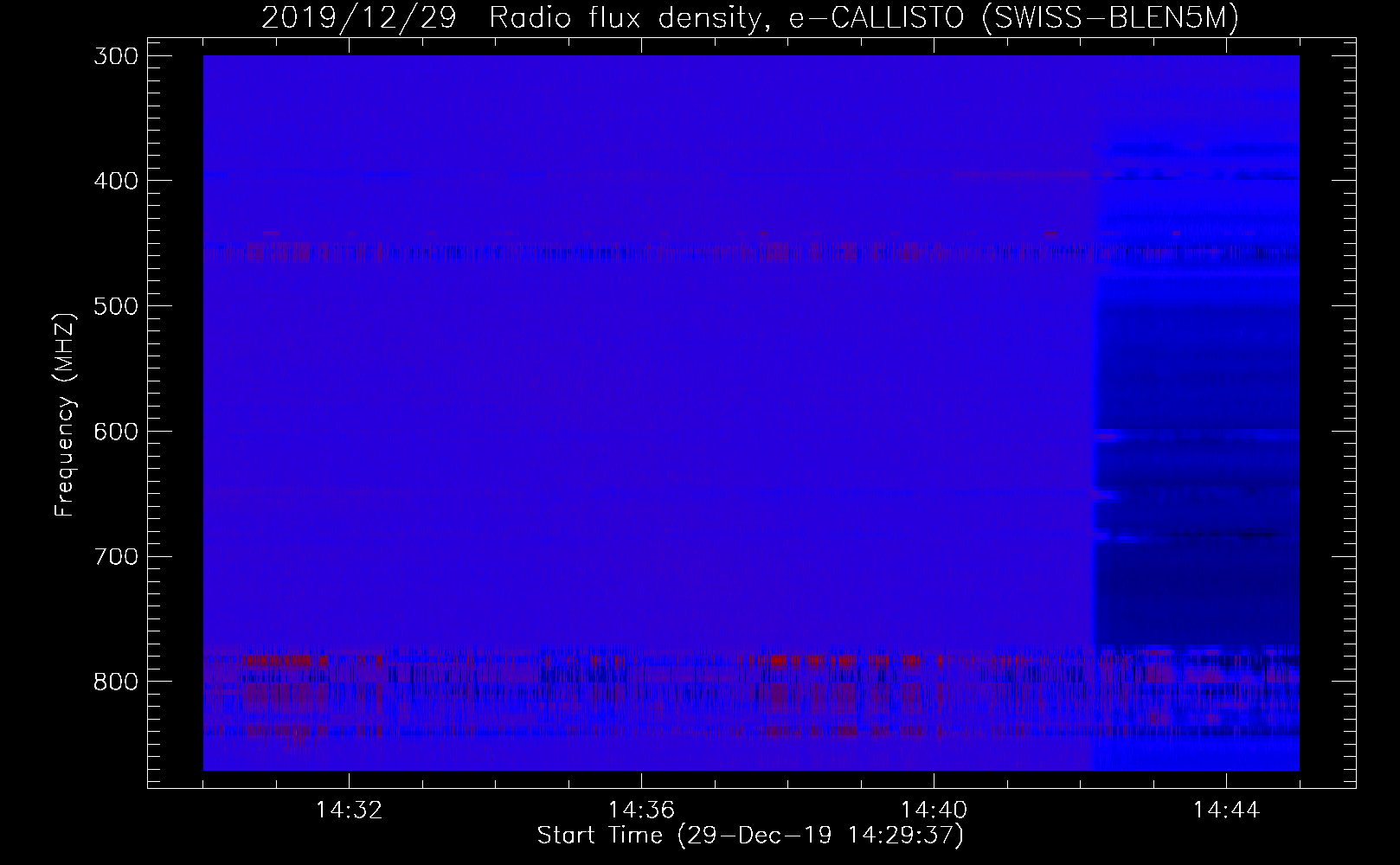Click the 'Frequency (MHZ)' axis label
The image size is (1400, 865).
[65, 414]
